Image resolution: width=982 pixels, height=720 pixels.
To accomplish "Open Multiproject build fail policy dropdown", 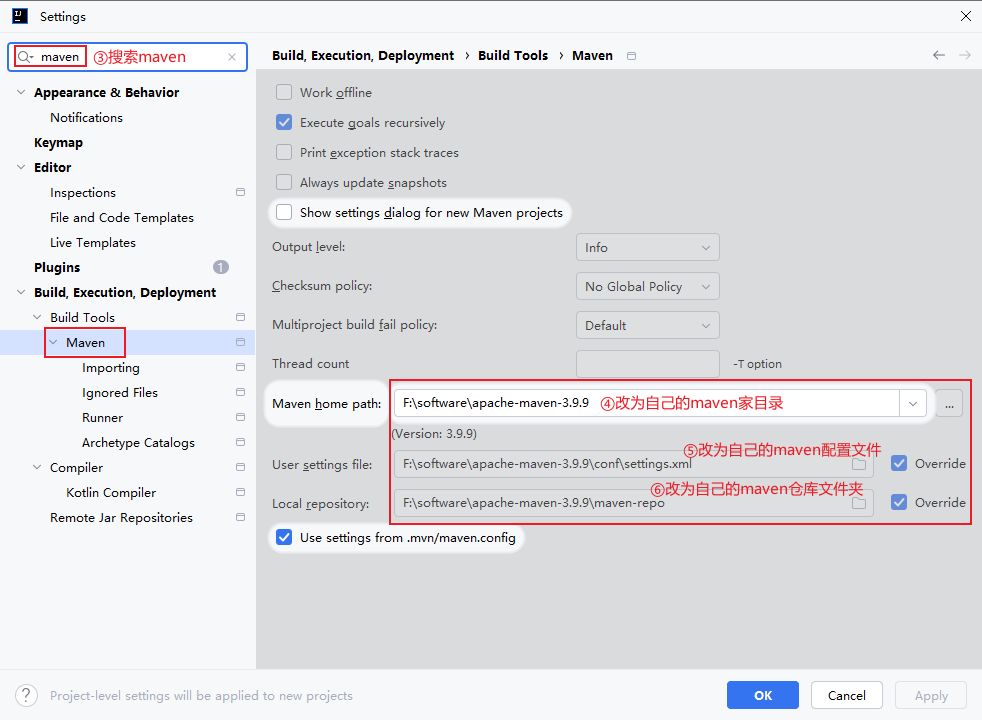I will click(648, 326).
